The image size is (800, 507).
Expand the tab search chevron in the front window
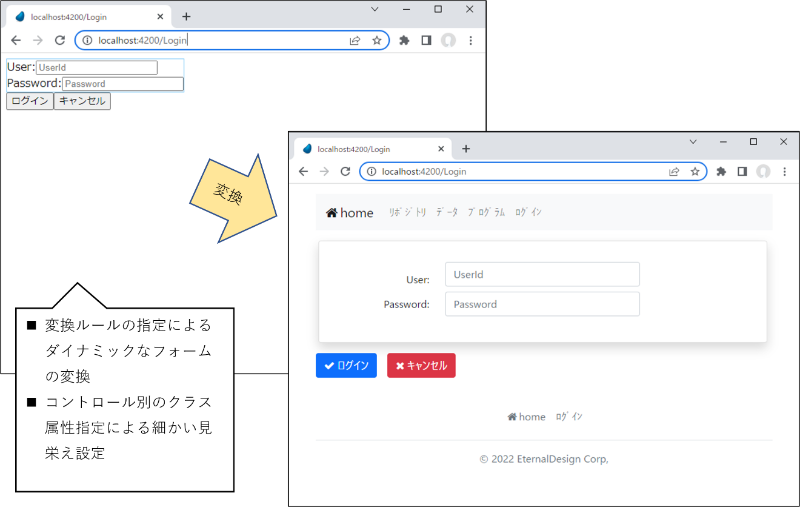pos(692,141)
